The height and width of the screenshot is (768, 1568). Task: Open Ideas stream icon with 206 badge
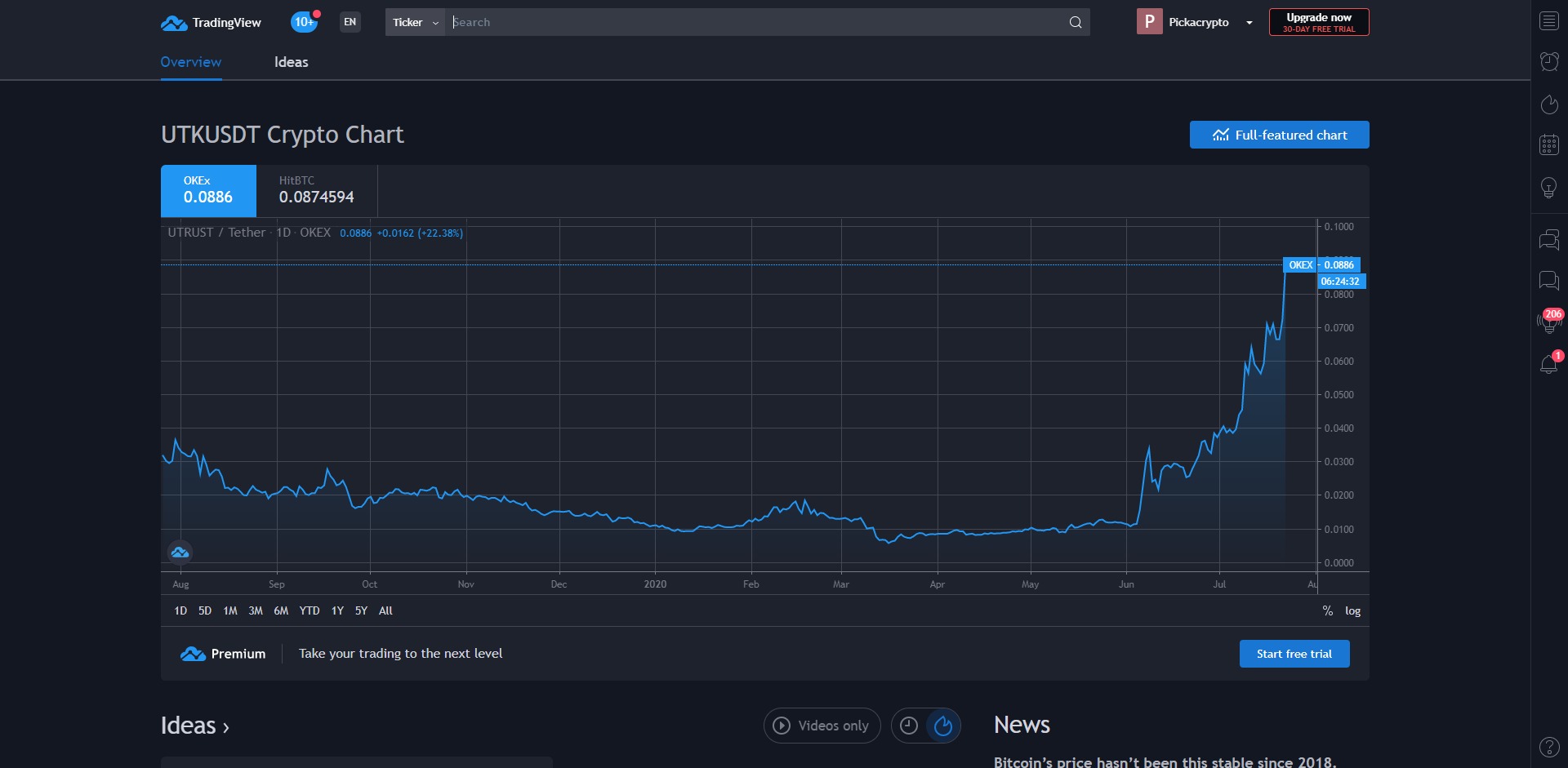tap(1549, 322)
